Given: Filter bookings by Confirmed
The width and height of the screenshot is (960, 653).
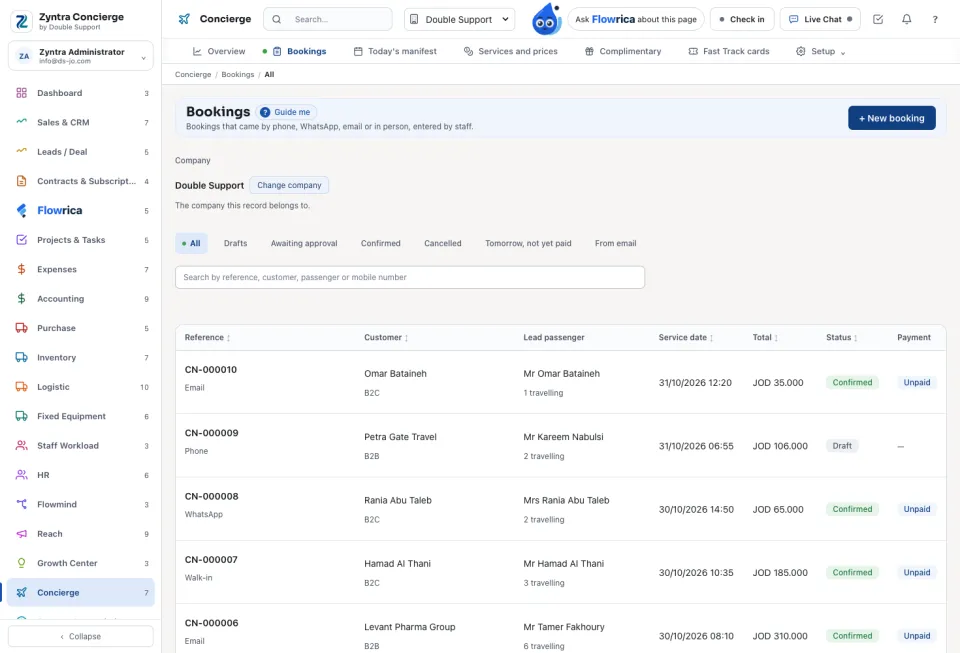Looking at the screenshot, I should [x=381, y=244].
